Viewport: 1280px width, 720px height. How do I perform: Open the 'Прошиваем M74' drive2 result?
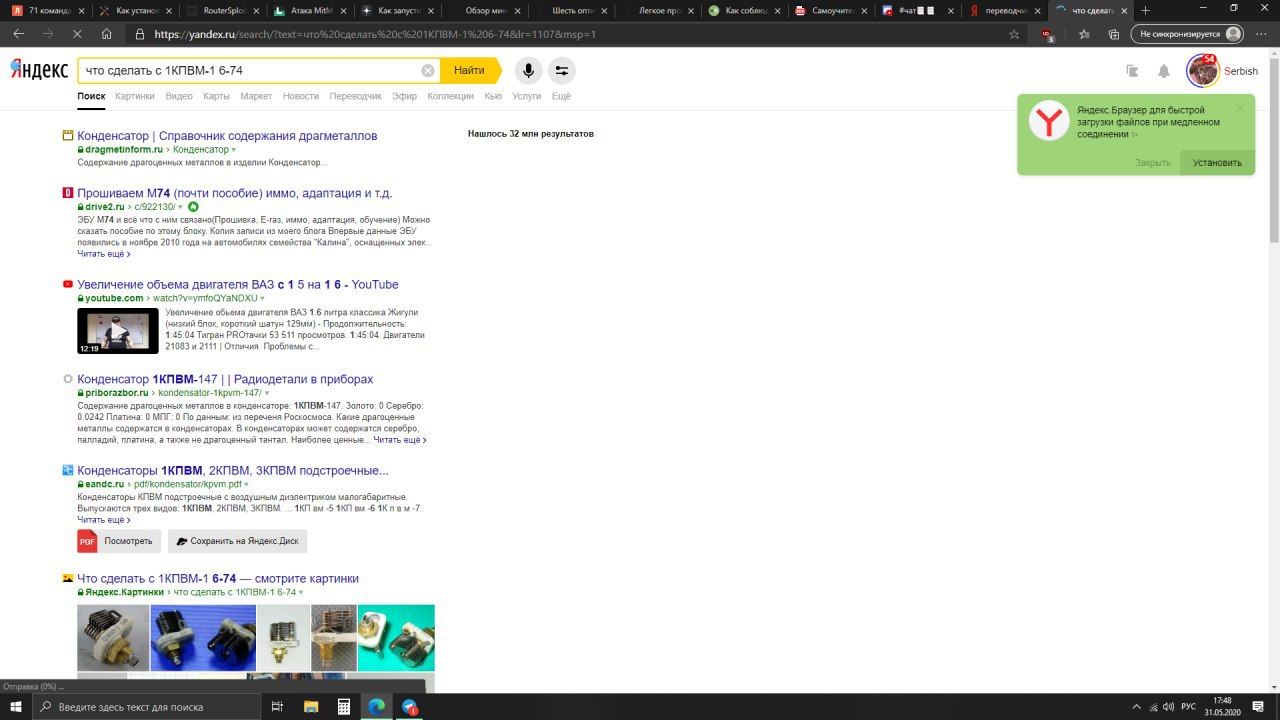235,193
